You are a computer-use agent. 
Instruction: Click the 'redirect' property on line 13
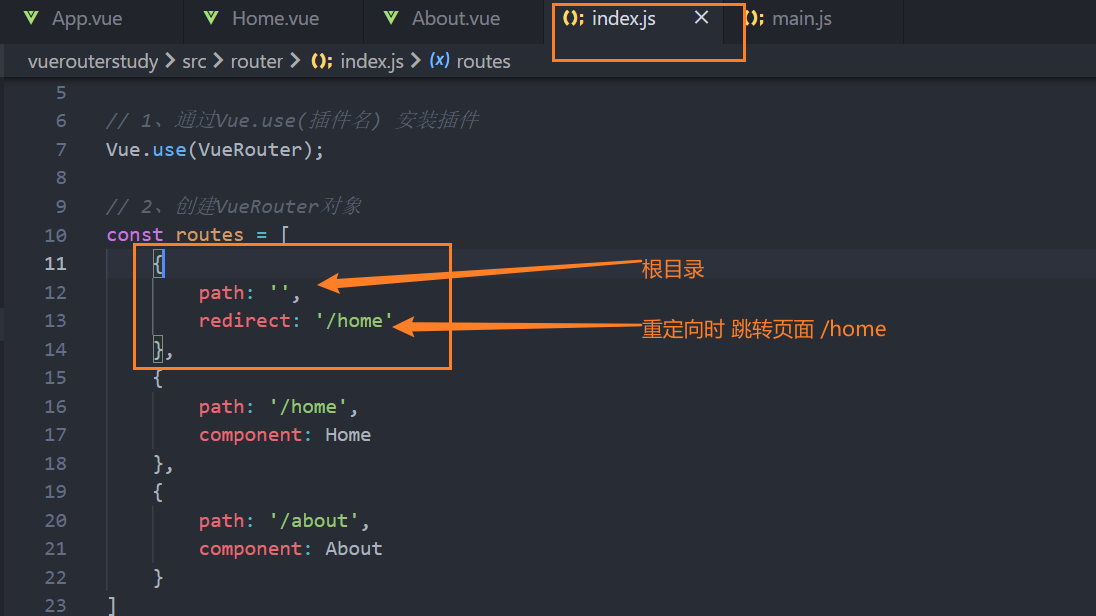244,321
